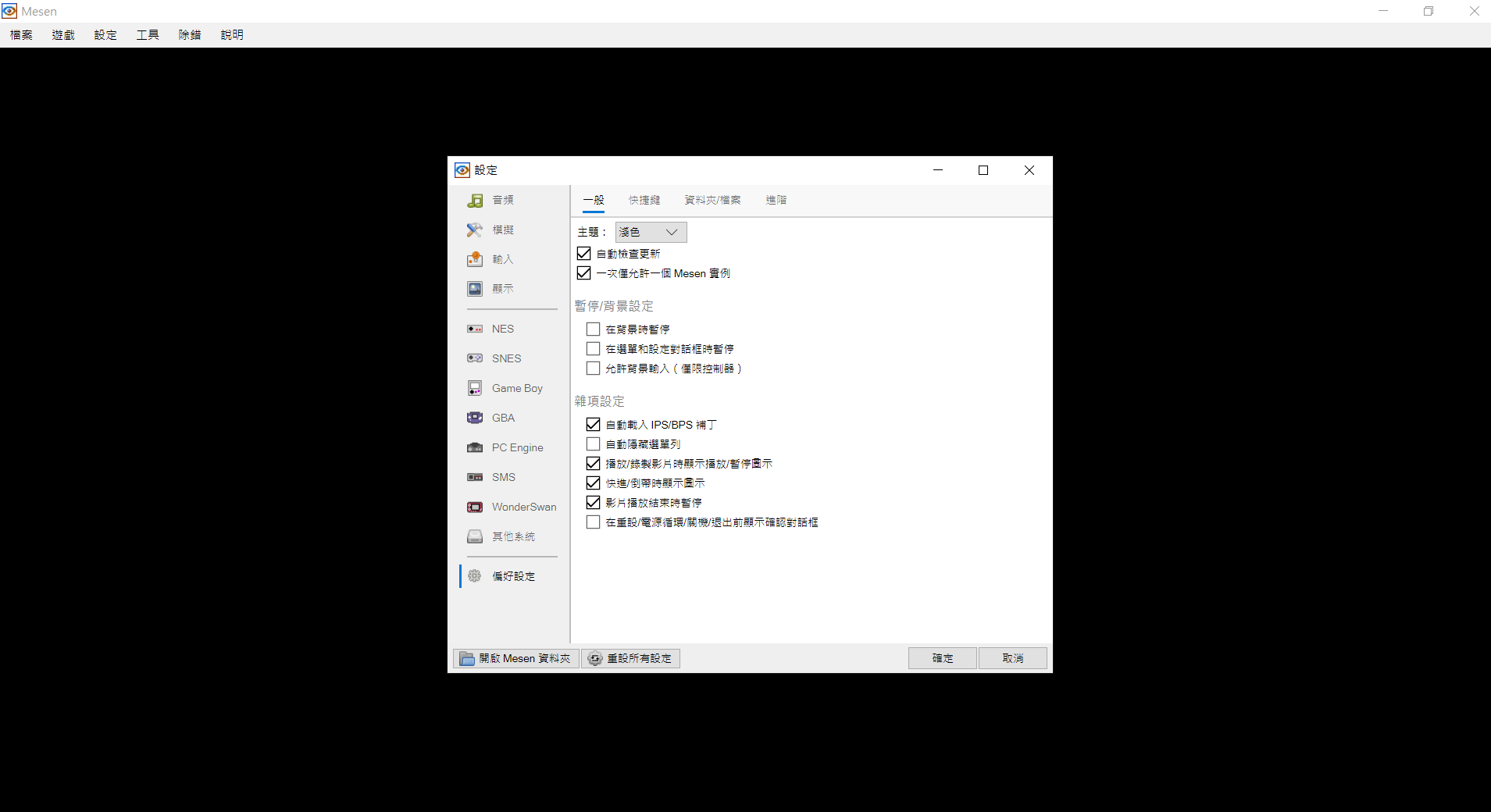Toggle 播放/錄製影片時顯示播放/暫停圖示 checkbox
Screen dimensions: 1491x812
[x=594, y=464]
